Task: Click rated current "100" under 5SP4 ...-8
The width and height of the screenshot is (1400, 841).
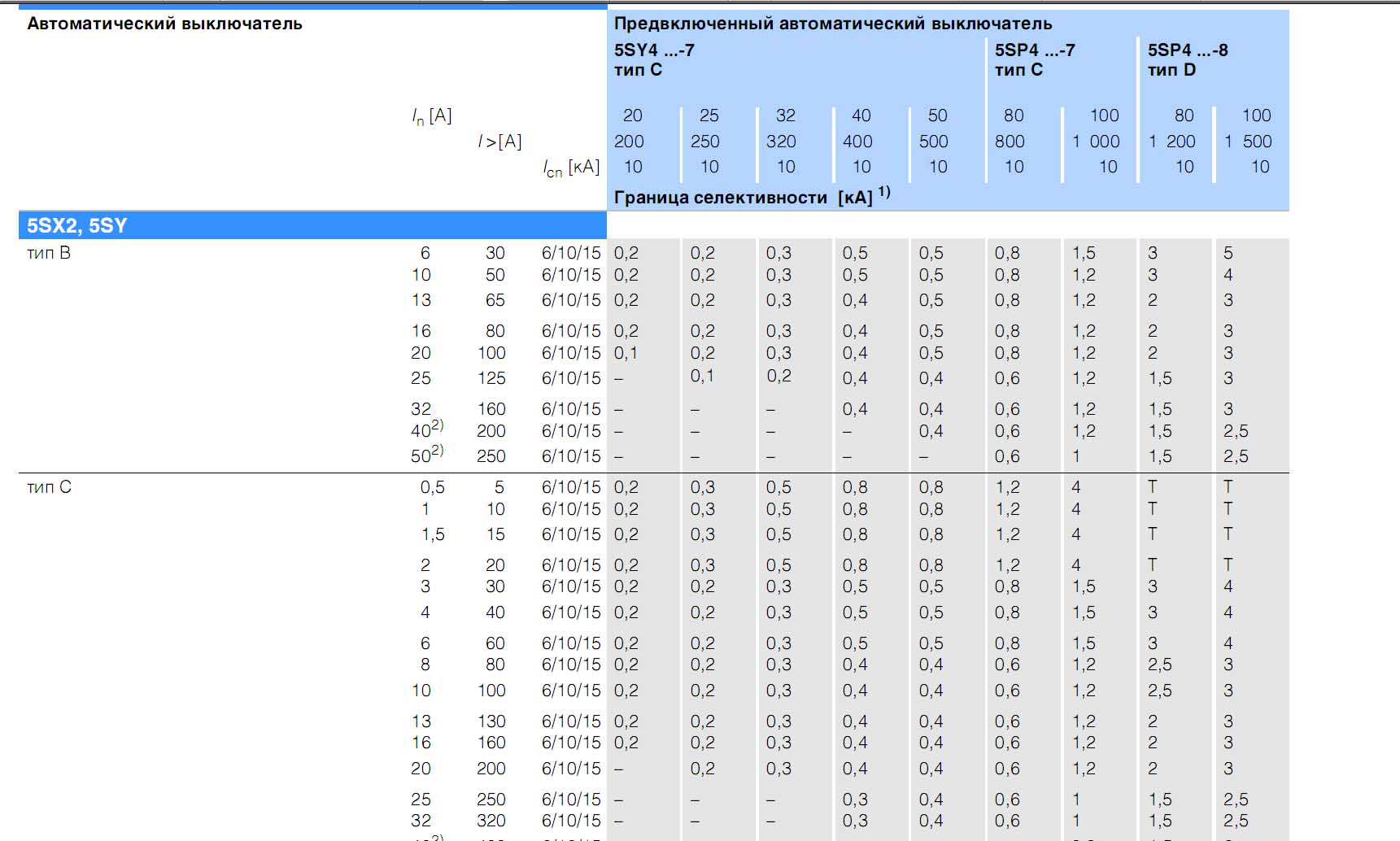Action: 1257,115
